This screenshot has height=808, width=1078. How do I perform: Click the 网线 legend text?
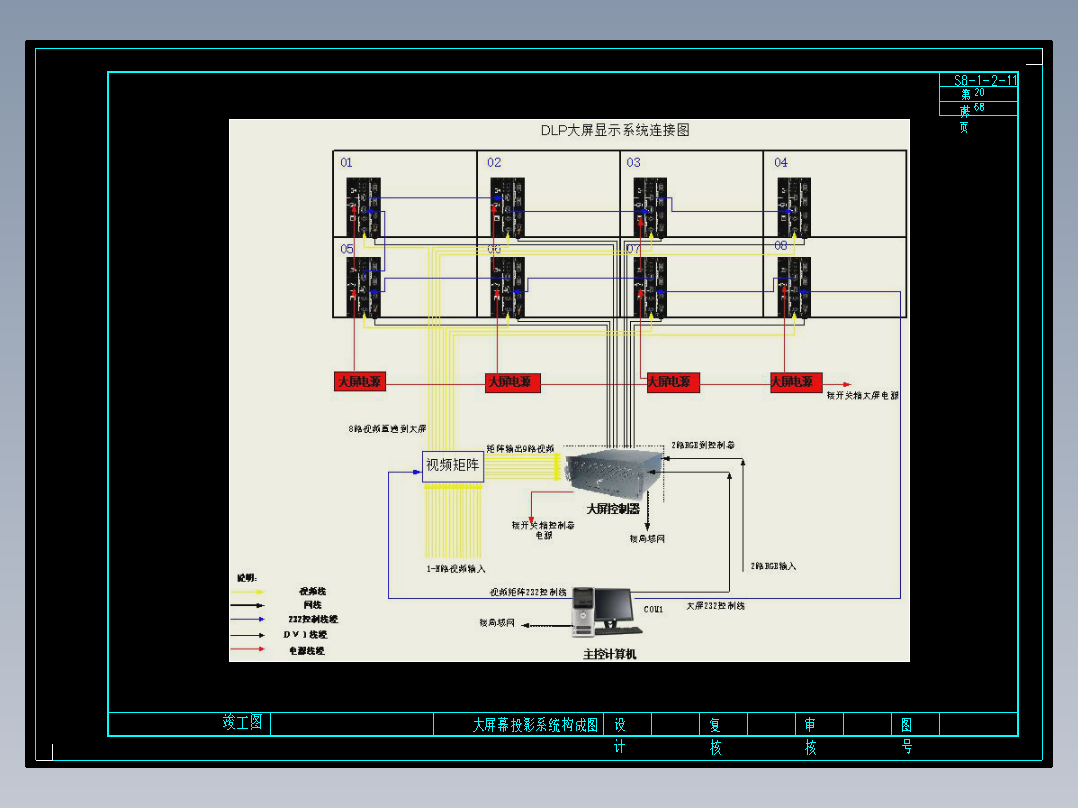tap(313, 605)
